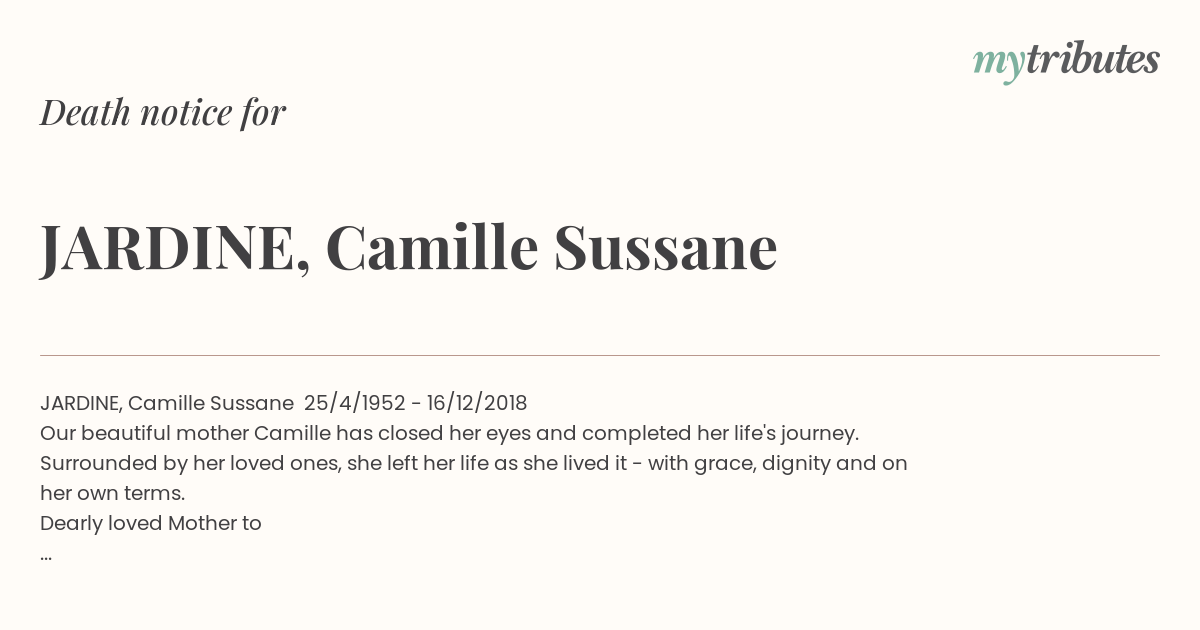
Task: Click the green "my" in the logo
Action: point(998,65)
